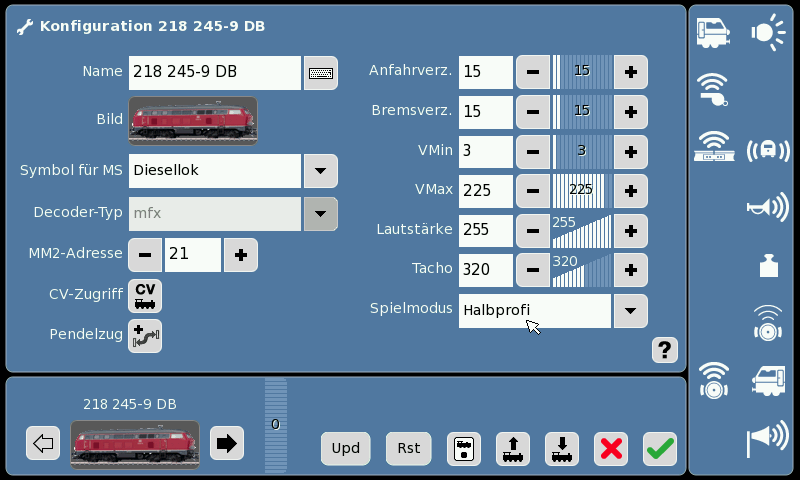Viewport: 800px width, 480px height.
Task: Decrease VMin with minus
Action: pos(533,151)
